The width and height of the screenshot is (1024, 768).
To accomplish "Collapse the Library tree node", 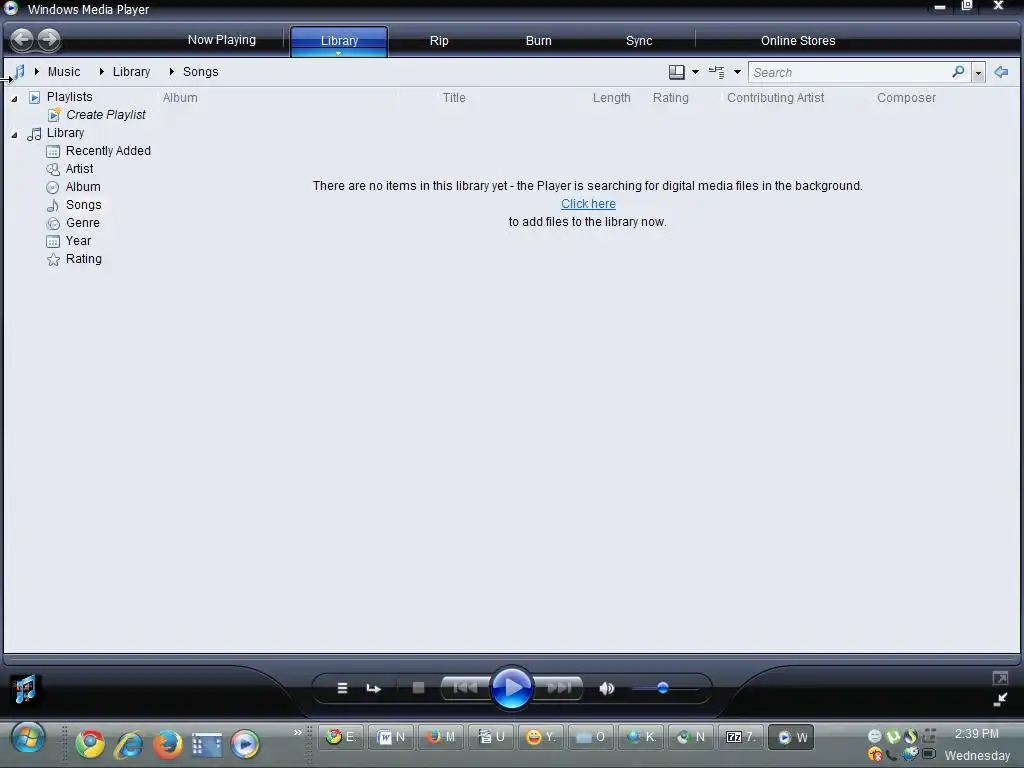I will click(x=14, y=135).
